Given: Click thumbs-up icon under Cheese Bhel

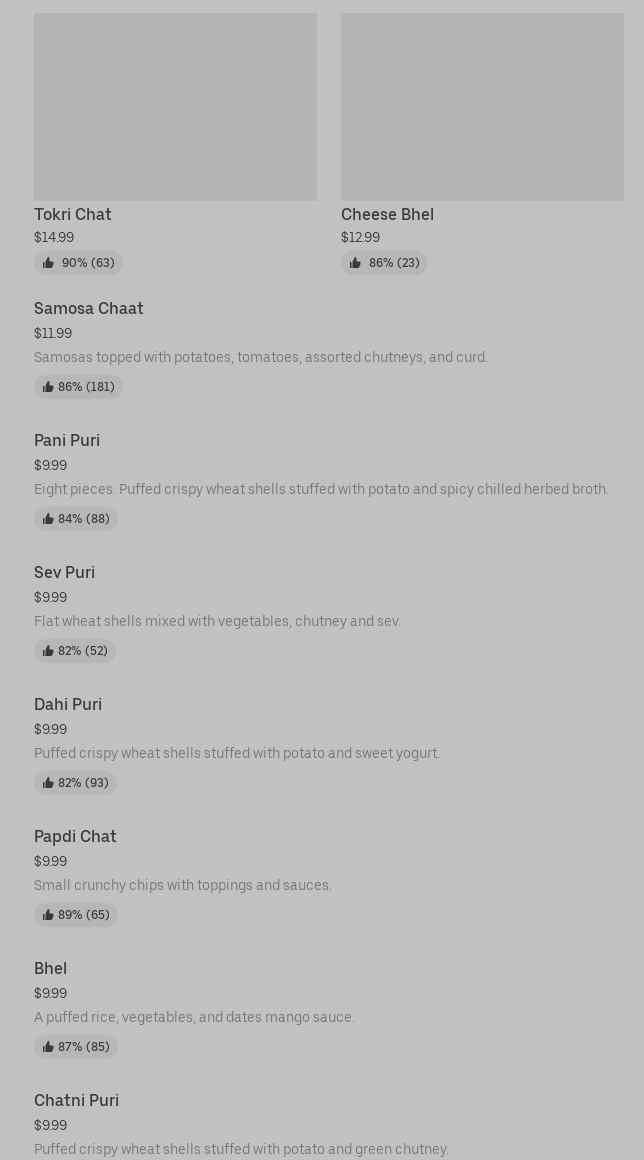Looking at the screenshot, I should point(355,263).
